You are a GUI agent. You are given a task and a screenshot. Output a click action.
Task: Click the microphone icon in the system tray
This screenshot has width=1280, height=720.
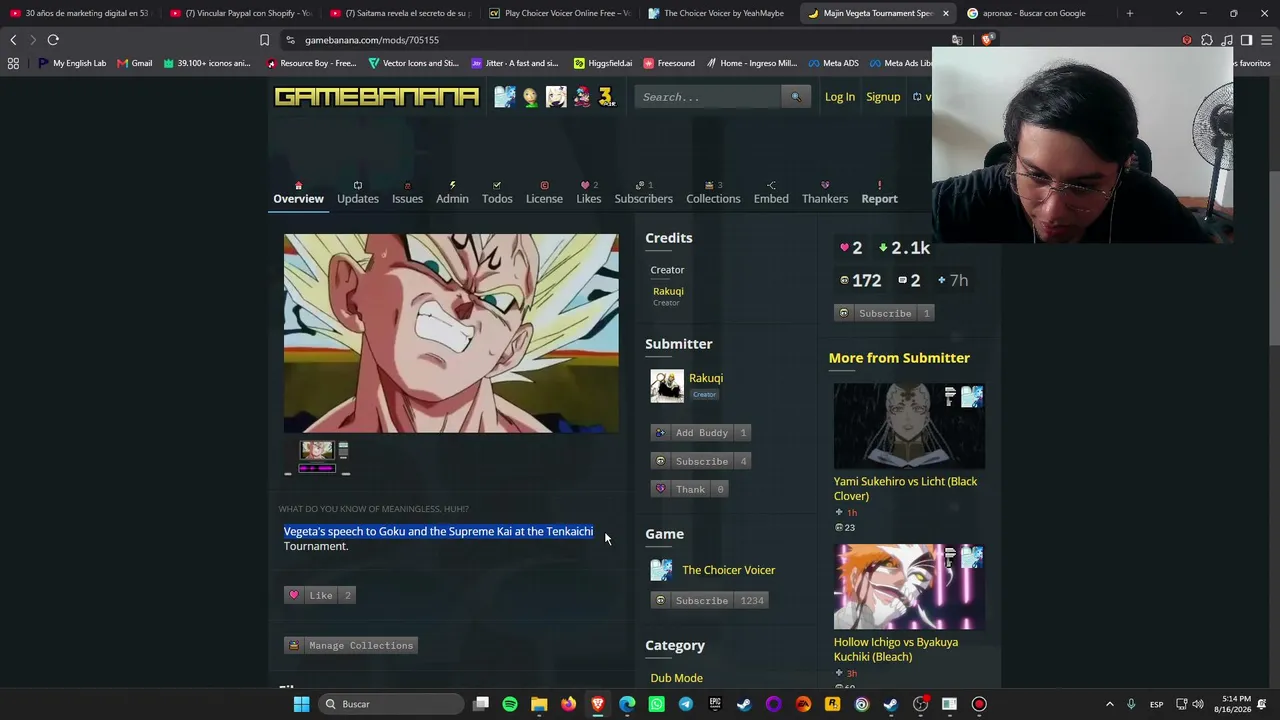(1131, 704)
